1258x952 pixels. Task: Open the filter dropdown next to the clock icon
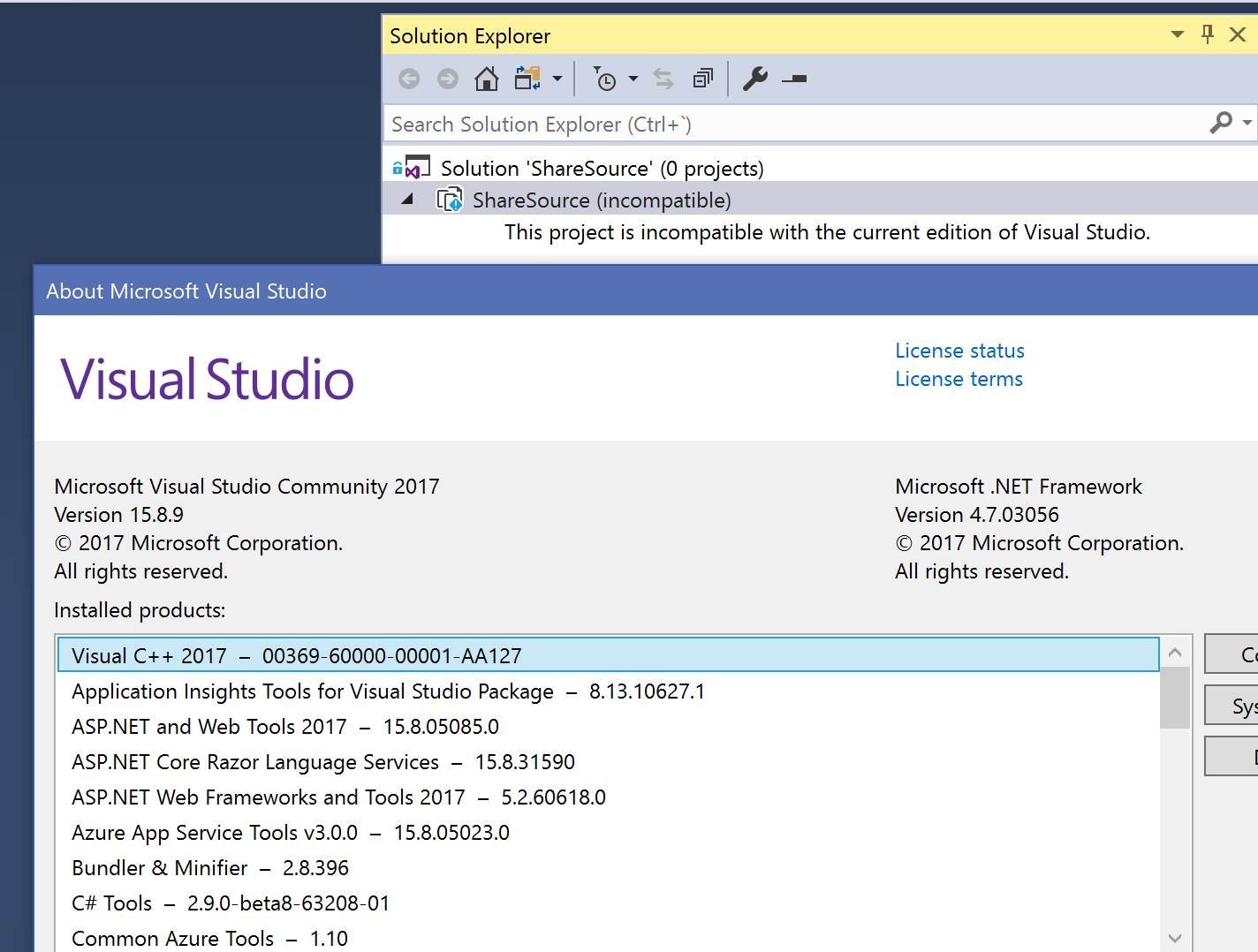[x=633, y=79]
